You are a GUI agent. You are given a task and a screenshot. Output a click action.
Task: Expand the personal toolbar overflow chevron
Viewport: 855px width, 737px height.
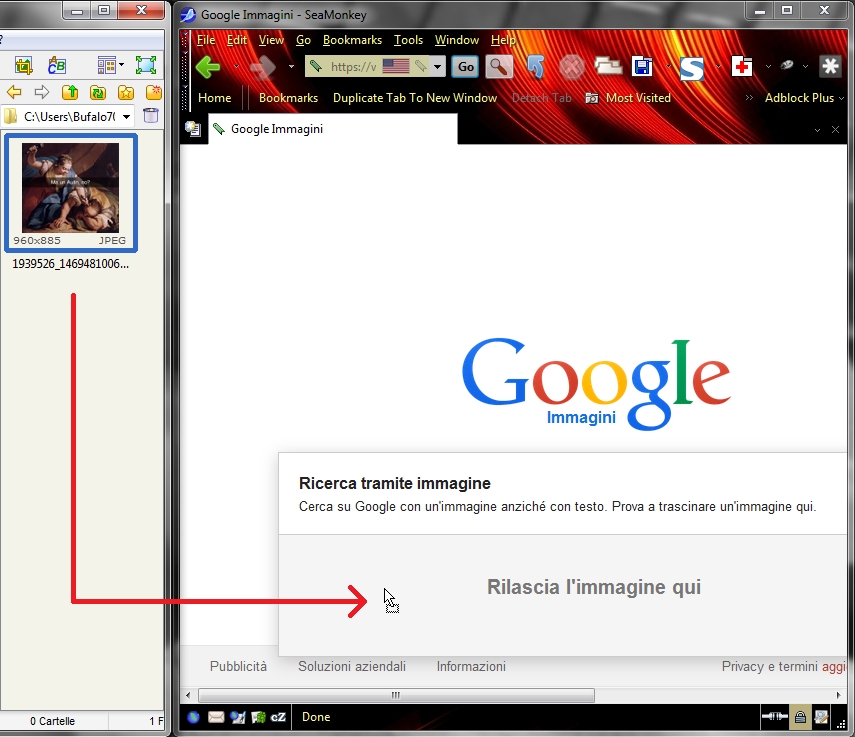click(x=749, y=98)
